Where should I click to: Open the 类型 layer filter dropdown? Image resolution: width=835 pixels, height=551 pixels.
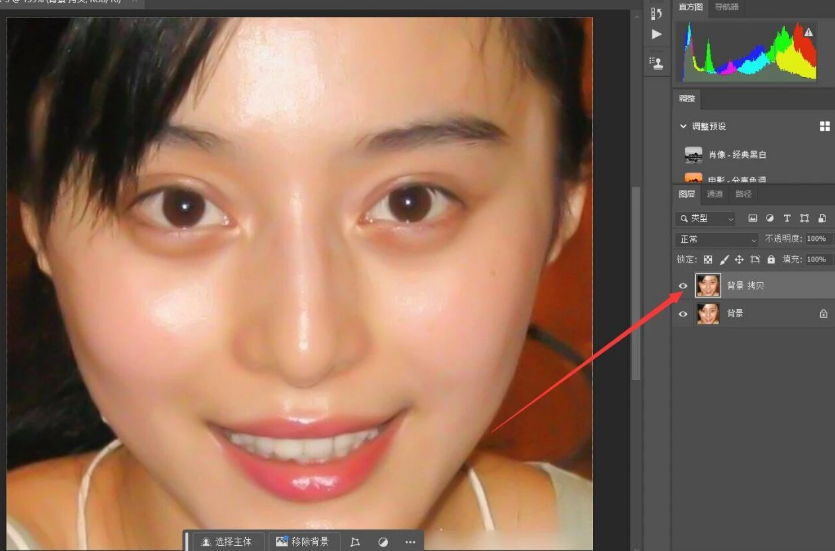pos(706,218)
